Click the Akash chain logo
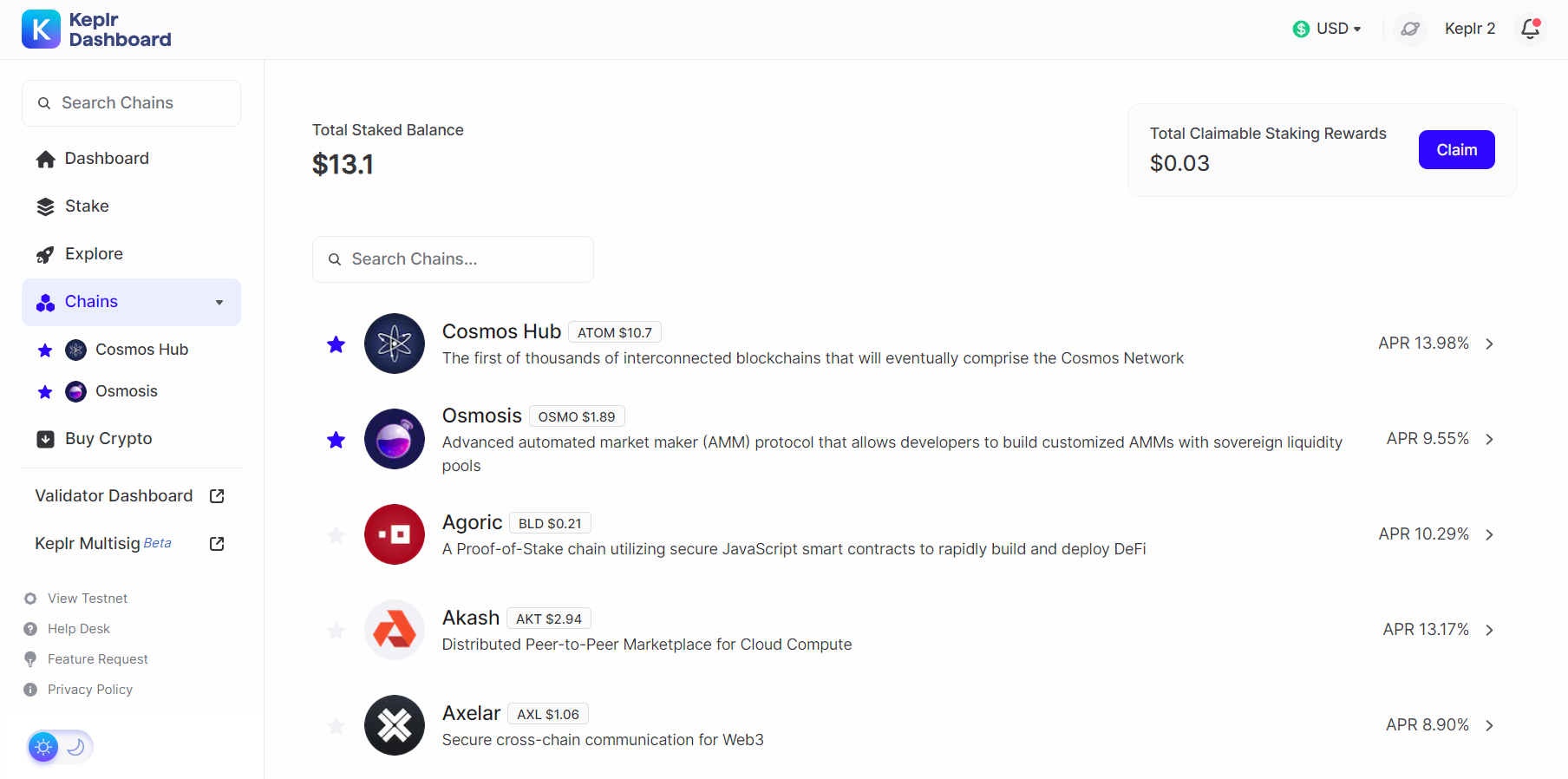The image size is (1568, 779). click(395, 630)
